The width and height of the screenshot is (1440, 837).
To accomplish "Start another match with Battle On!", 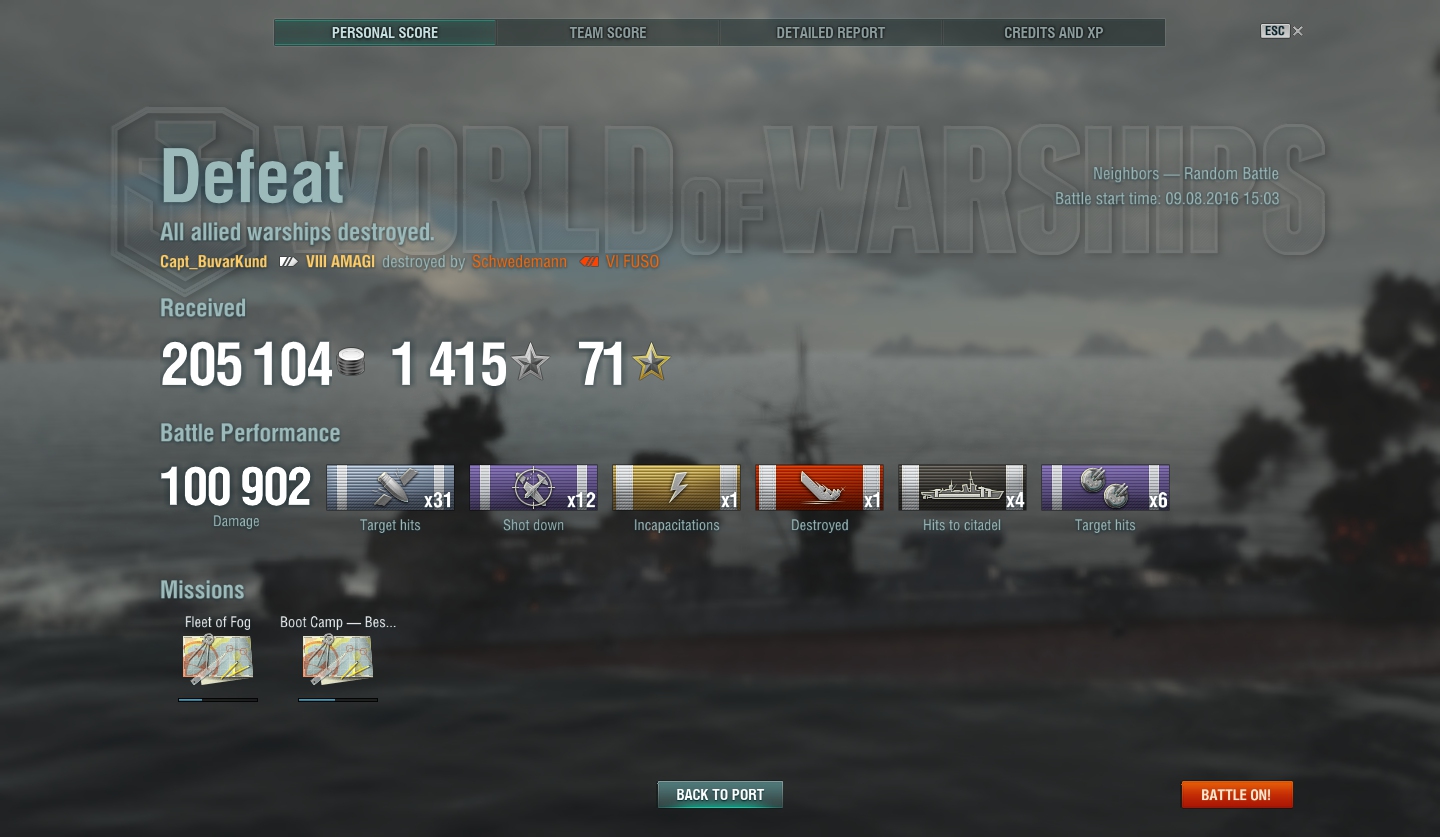I will tap(1237, 795).
